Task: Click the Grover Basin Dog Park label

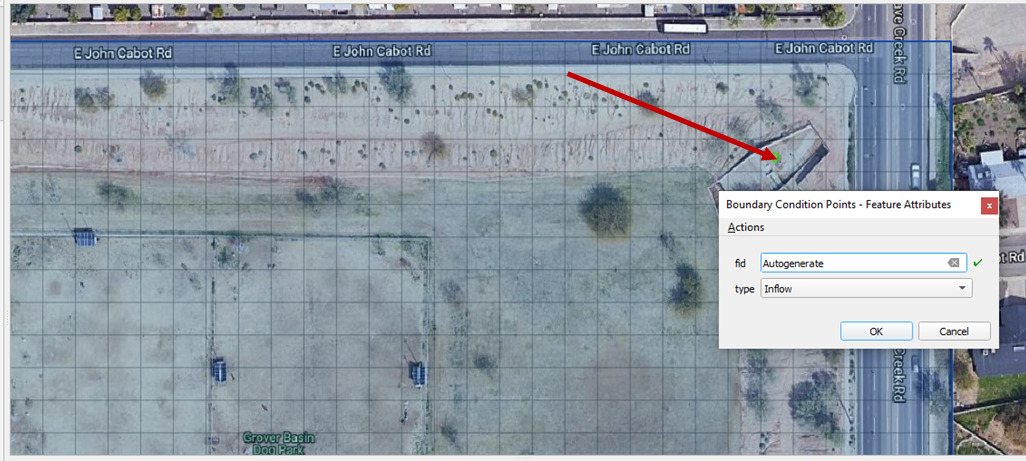Action: [x=276, y=443]
